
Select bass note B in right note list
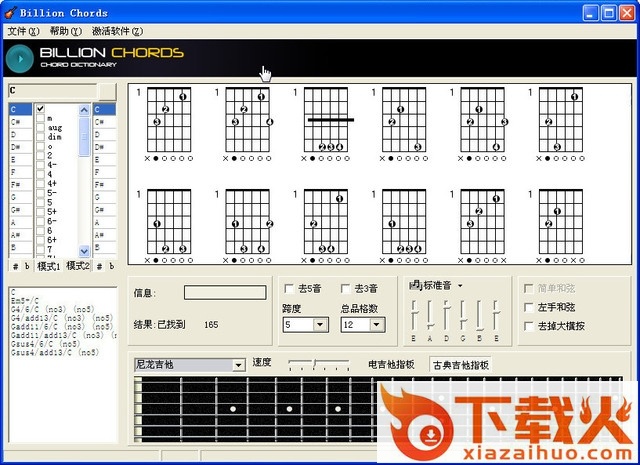pyautogui.click(x=104, y=247)
